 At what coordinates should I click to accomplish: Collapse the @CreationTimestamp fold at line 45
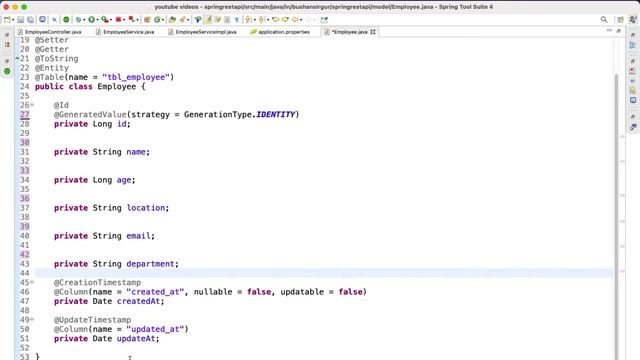tap(32, 282)
